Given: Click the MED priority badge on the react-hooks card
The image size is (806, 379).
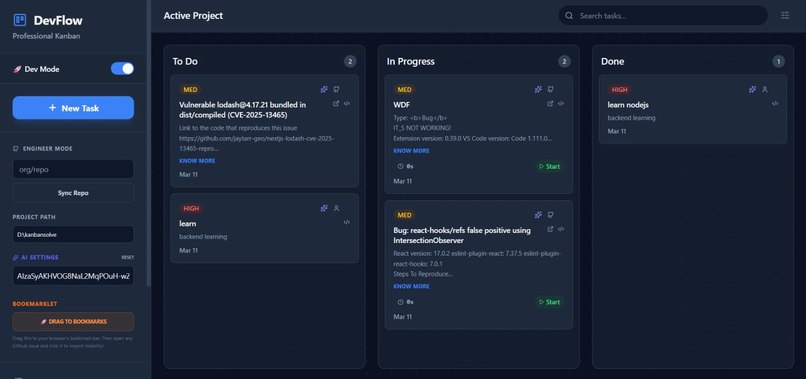Looking at the screenshot, I should (405, 215).
